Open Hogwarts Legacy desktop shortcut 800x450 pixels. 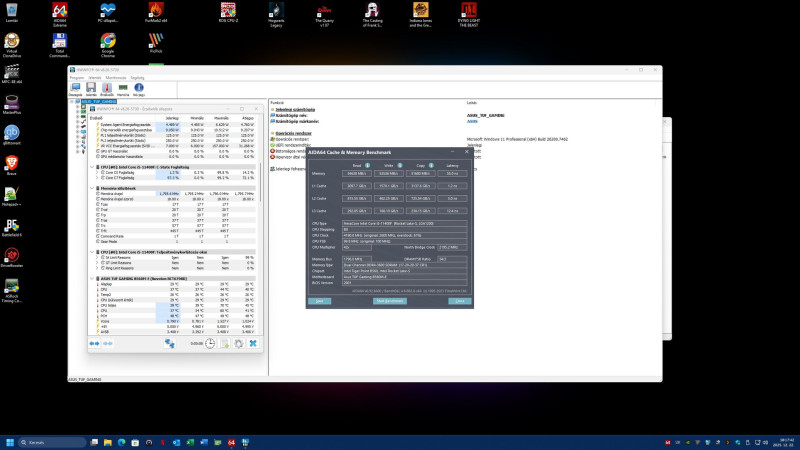(276, 14)
